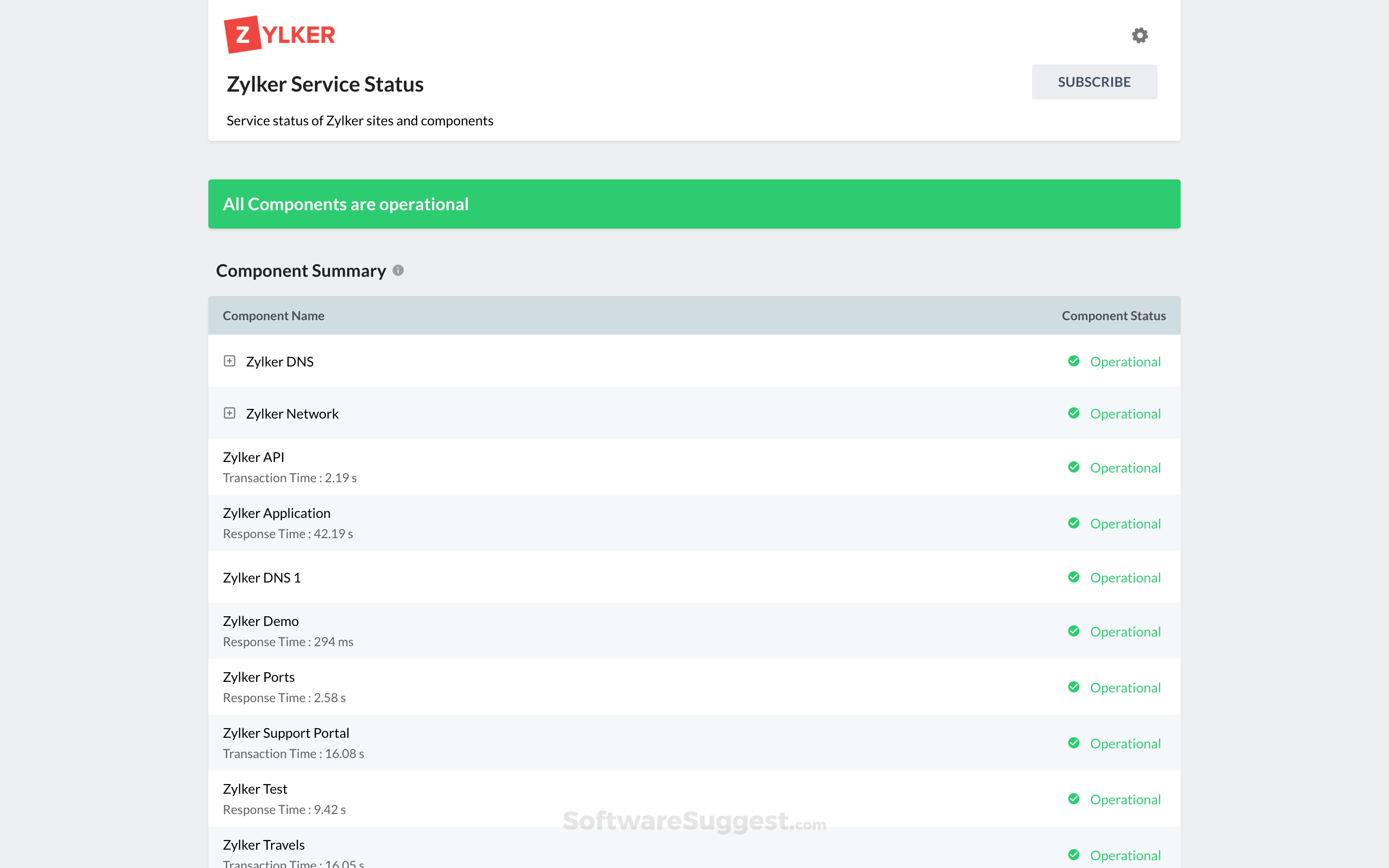Click the Operational checkmark for Zylker API
1389x868 pixels.
pyautogui.click(x=1075, y=467)
